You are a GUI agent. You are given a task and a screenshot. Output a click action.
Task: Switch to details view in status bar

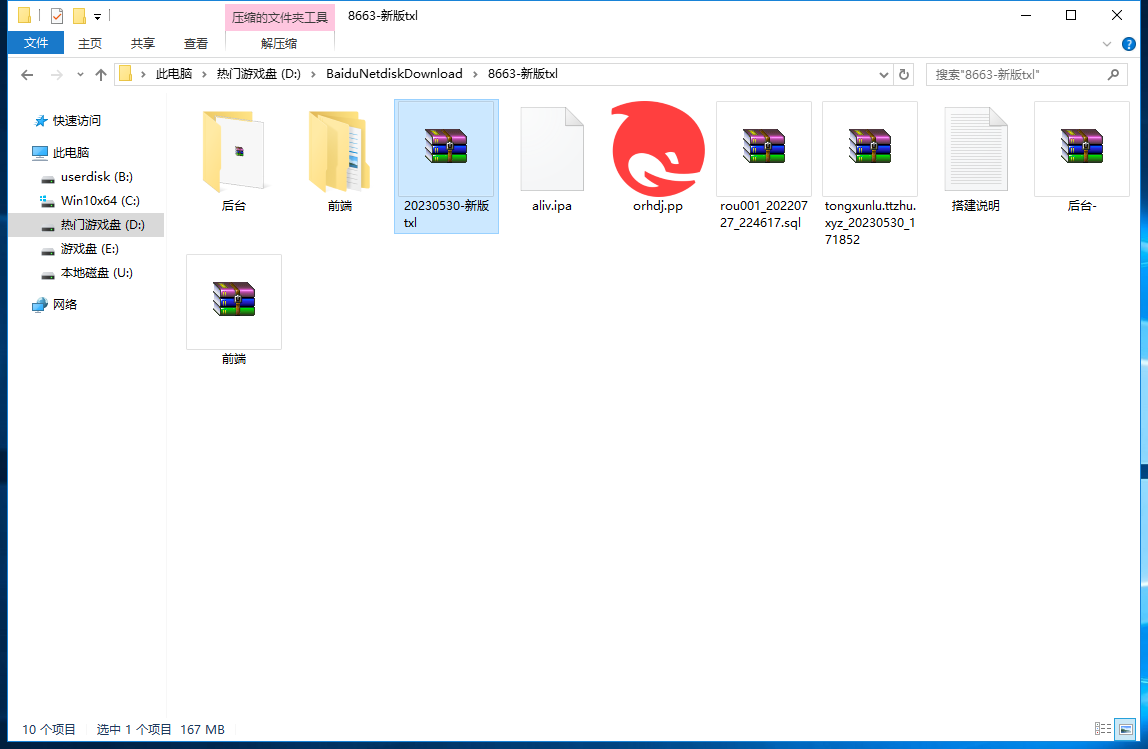[1103, 730]
